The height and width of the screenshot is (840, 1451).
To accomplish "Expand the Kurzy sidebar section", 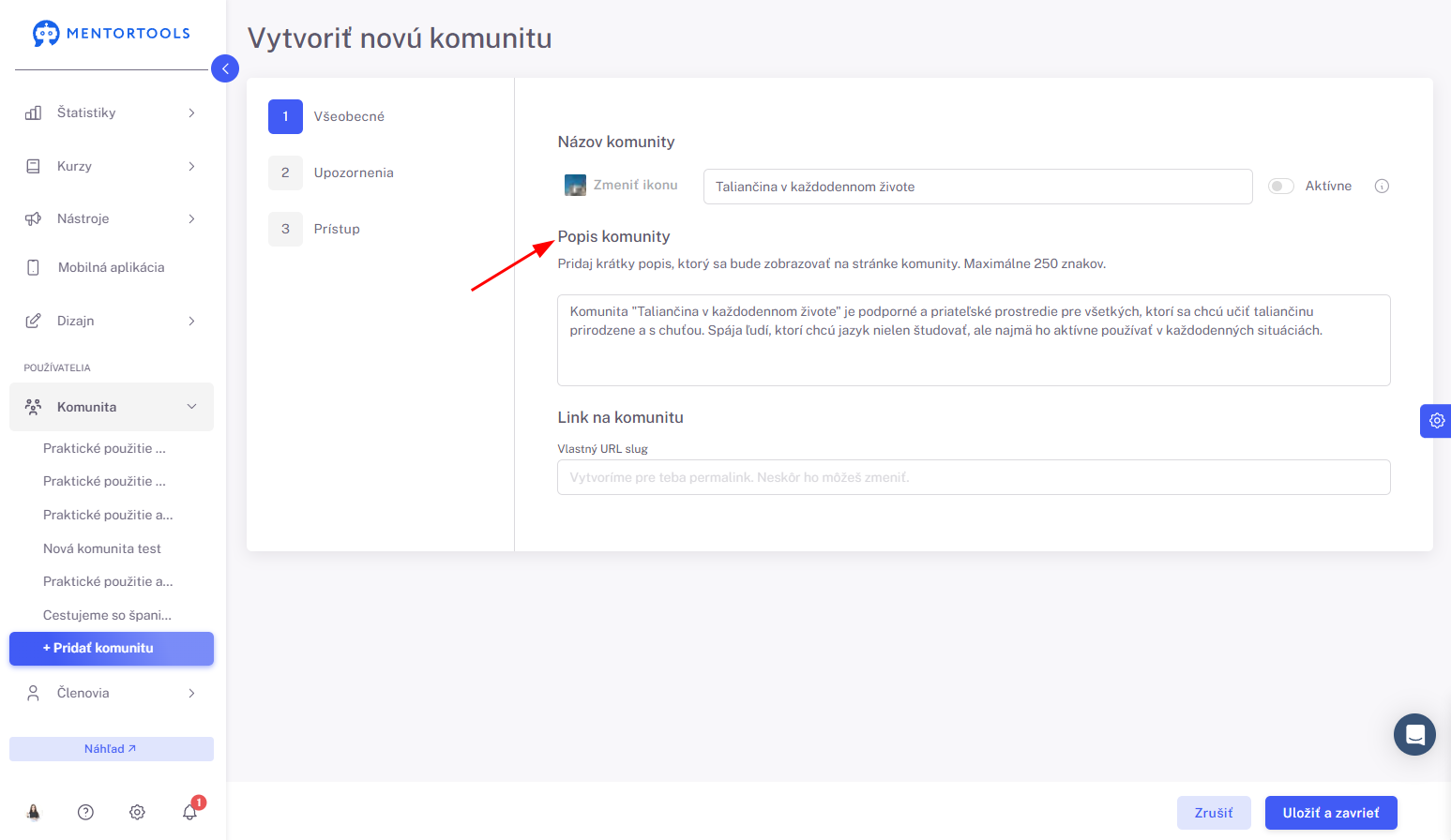I will pyautogui.click(x=112, y=166).
